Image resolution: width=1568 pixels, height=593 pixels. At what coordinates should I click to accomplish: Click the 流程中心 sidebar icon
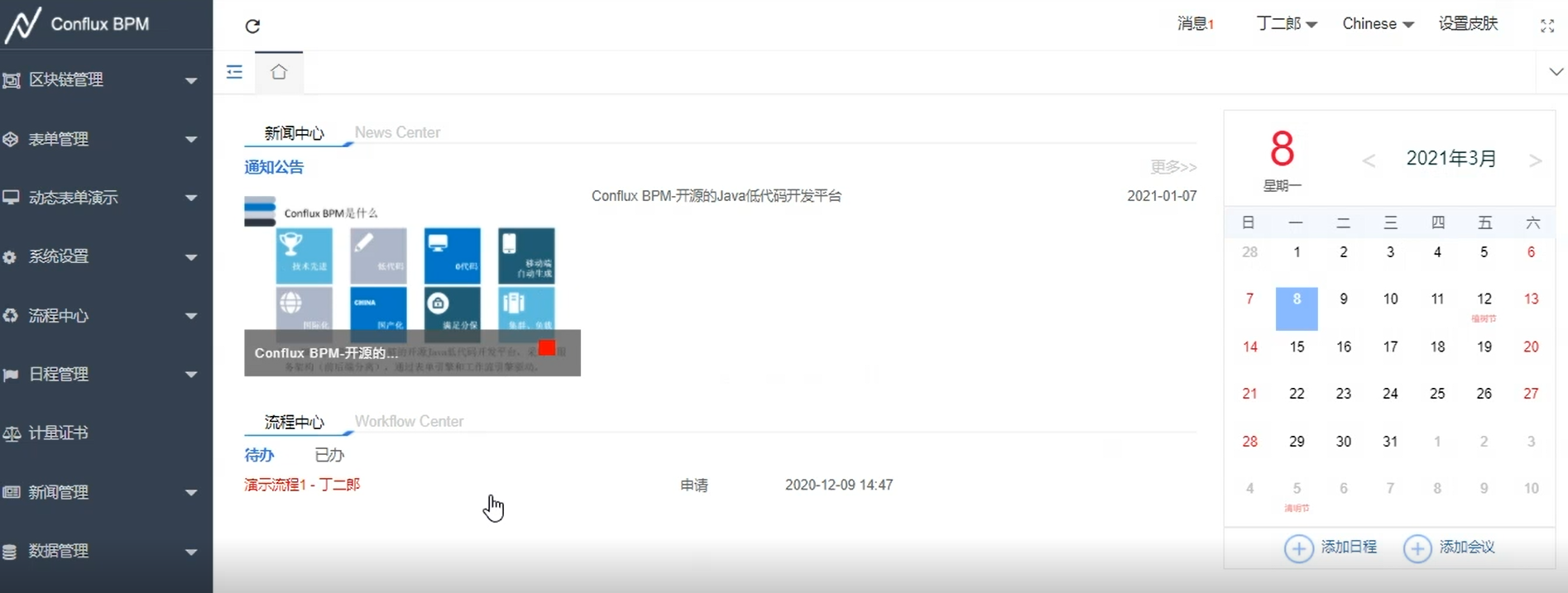pyautogui.click(x=11, y=316)
